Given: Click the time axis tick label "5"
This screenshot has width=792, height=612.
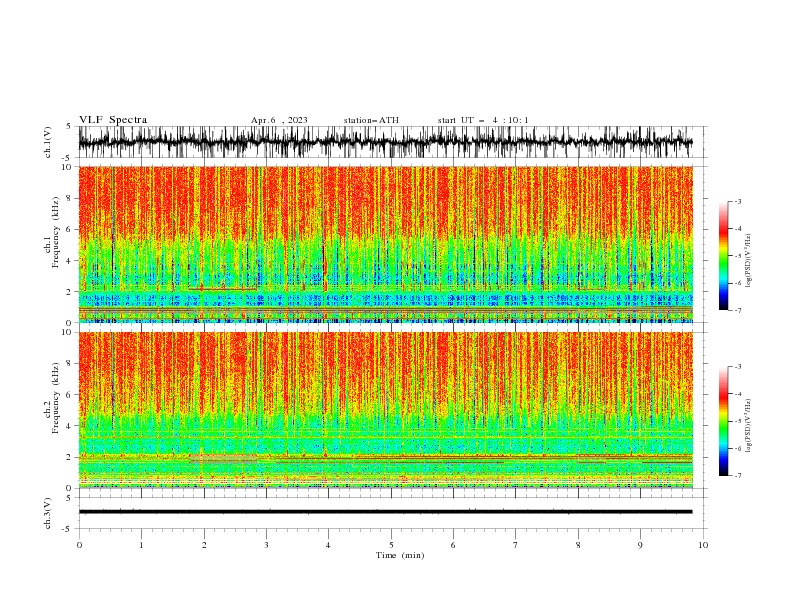Looking at the screenshot, I should pyautogui.click(x=391, y=545).
